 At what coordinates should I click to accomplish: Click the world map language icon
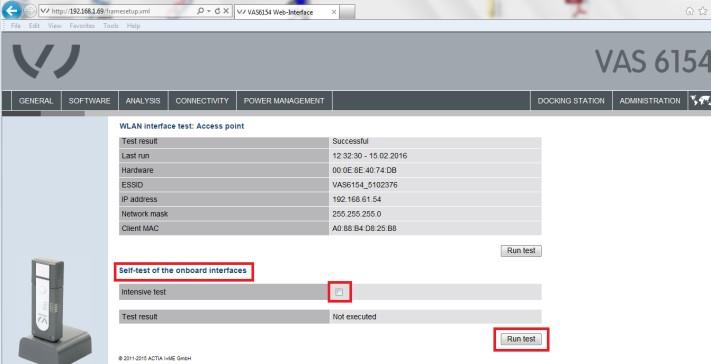[700, 101]
